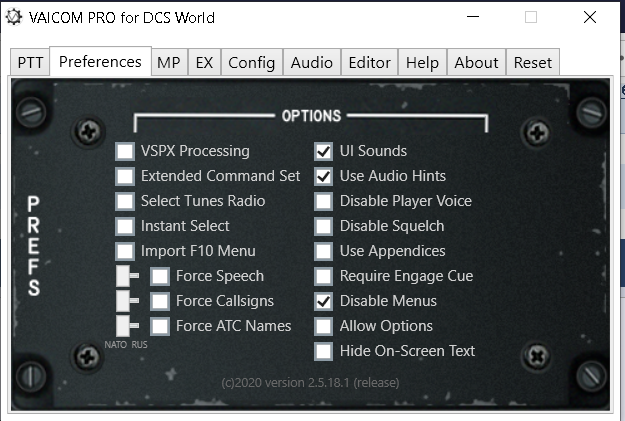Check the Extended Command Set box

pos(125,176)
